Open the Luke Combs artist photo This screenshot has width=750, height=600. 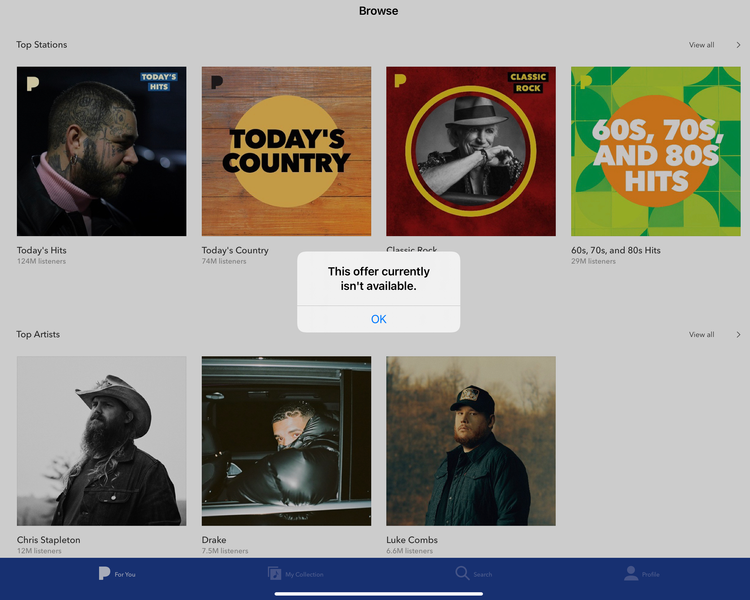(471, 441)
